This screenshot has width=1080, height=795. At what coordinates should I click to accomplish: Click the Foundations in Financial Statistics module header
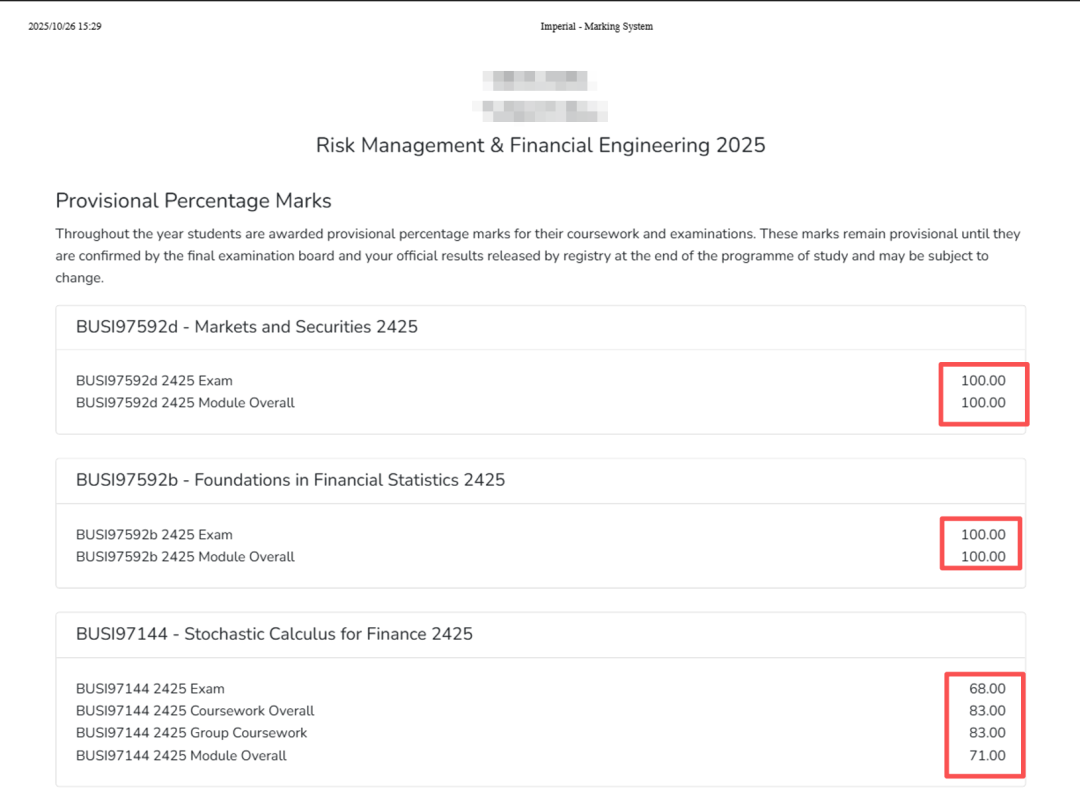[x=290, y=480]
